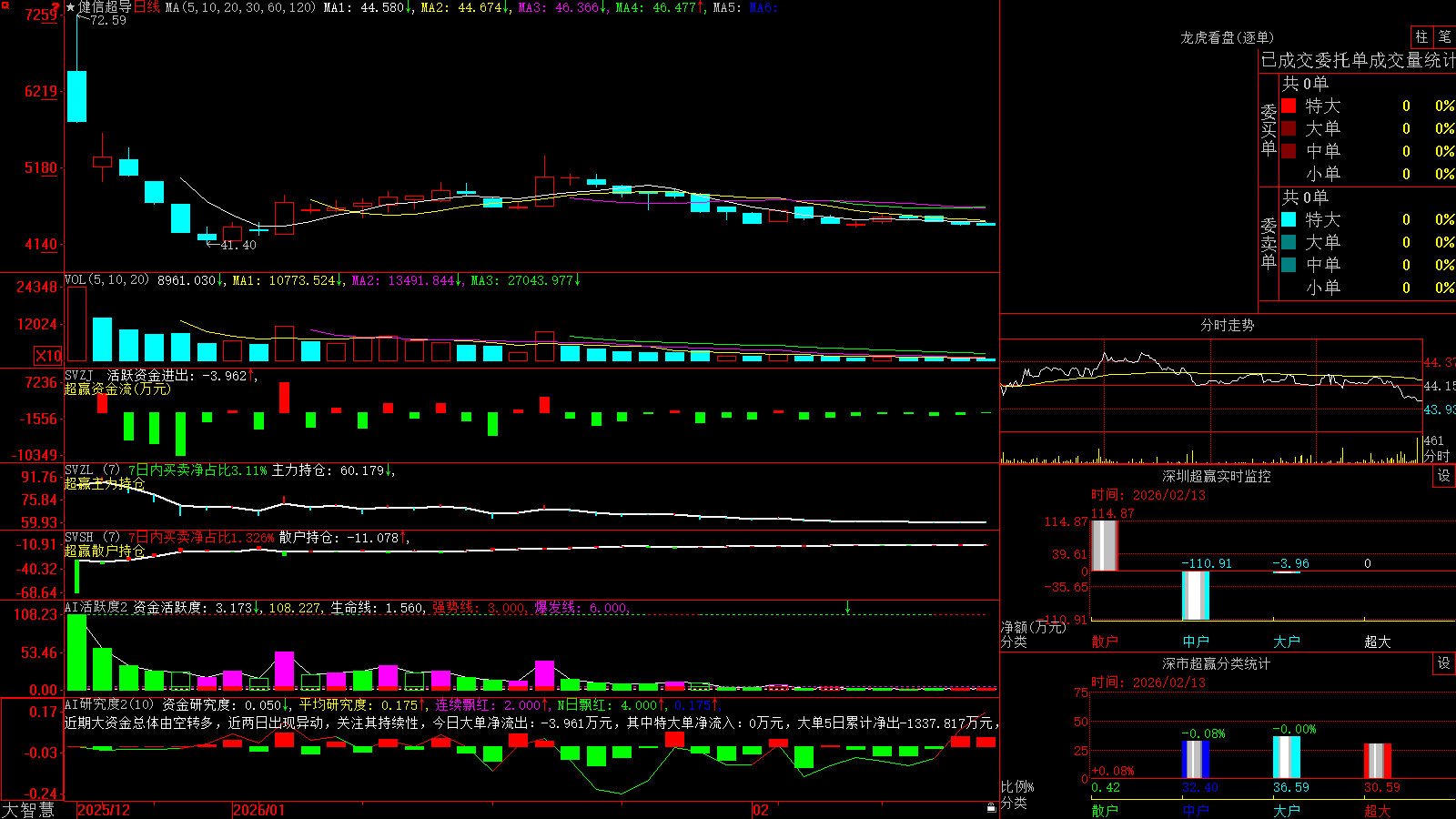Open the AI研究度2(10) indicator label
The width and height of the screenshot is (1456, 819).
(x=109, y=704)
